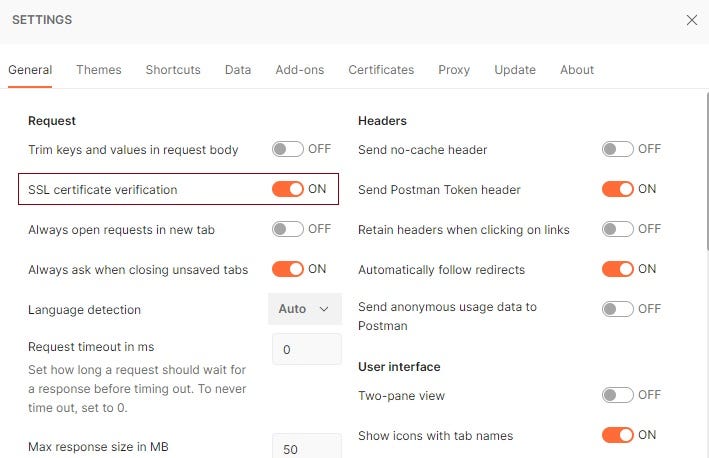This screenshot has width=709, height=458.
Task: Open the Add-ons tab
Action: pyautogui.click(x=300, y=70)
